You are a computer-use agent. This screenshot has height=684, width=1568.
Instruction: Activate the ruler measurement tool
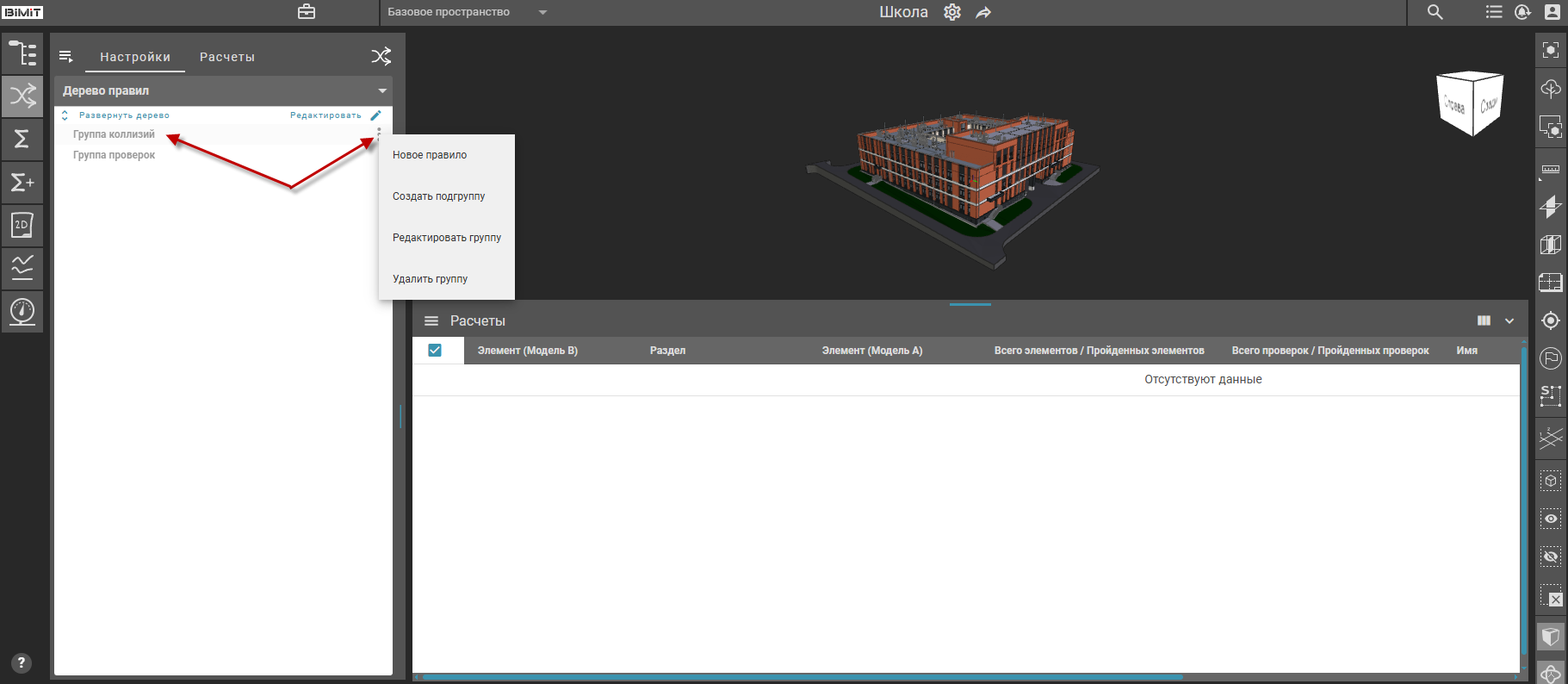click(1550, 170)
